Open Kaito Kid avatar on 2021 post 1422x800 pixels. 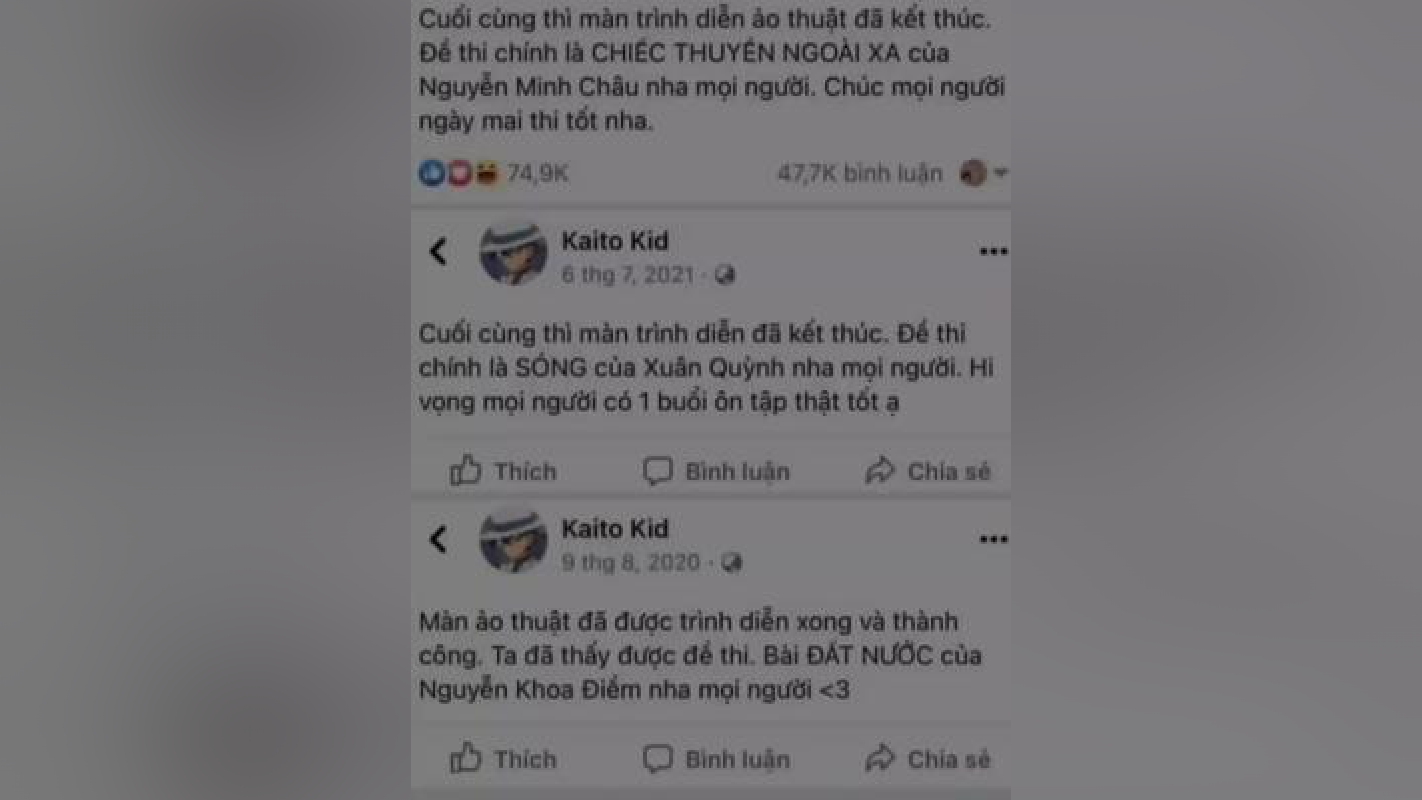pos(514,253)
